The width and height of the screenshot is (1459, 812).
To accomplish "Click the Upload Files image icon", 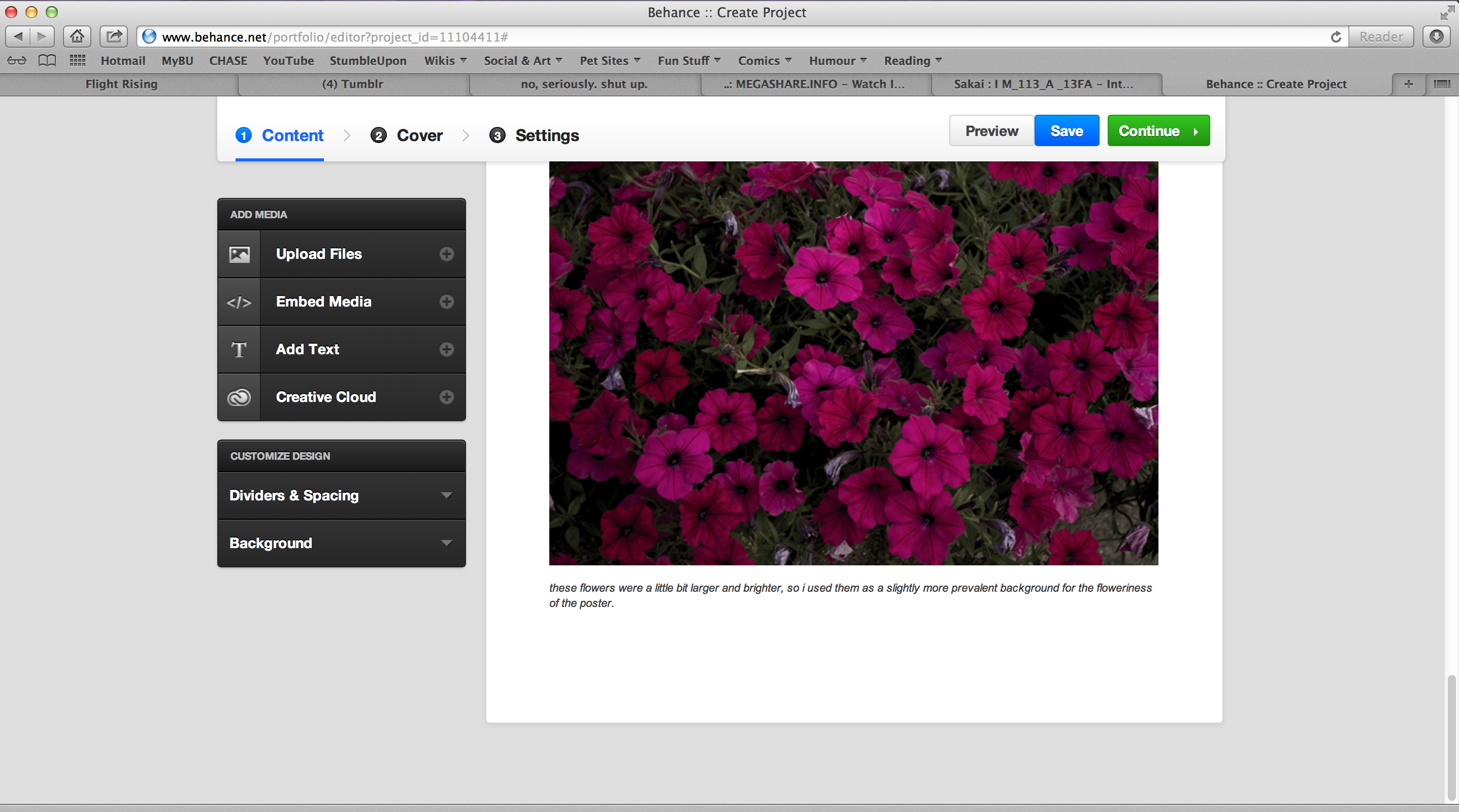I will coord(239,254).
